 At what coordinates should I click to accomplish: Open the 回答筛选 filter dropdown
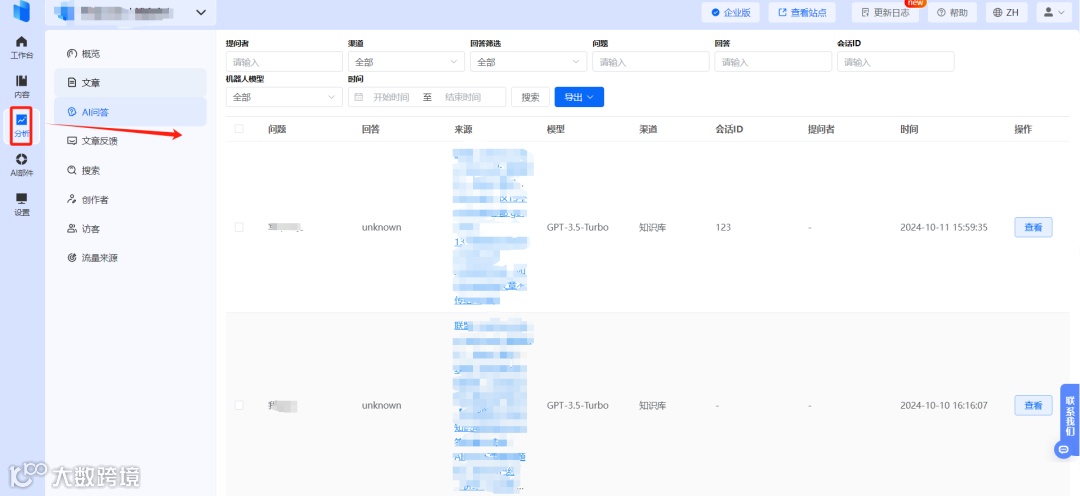coord(528,62)
